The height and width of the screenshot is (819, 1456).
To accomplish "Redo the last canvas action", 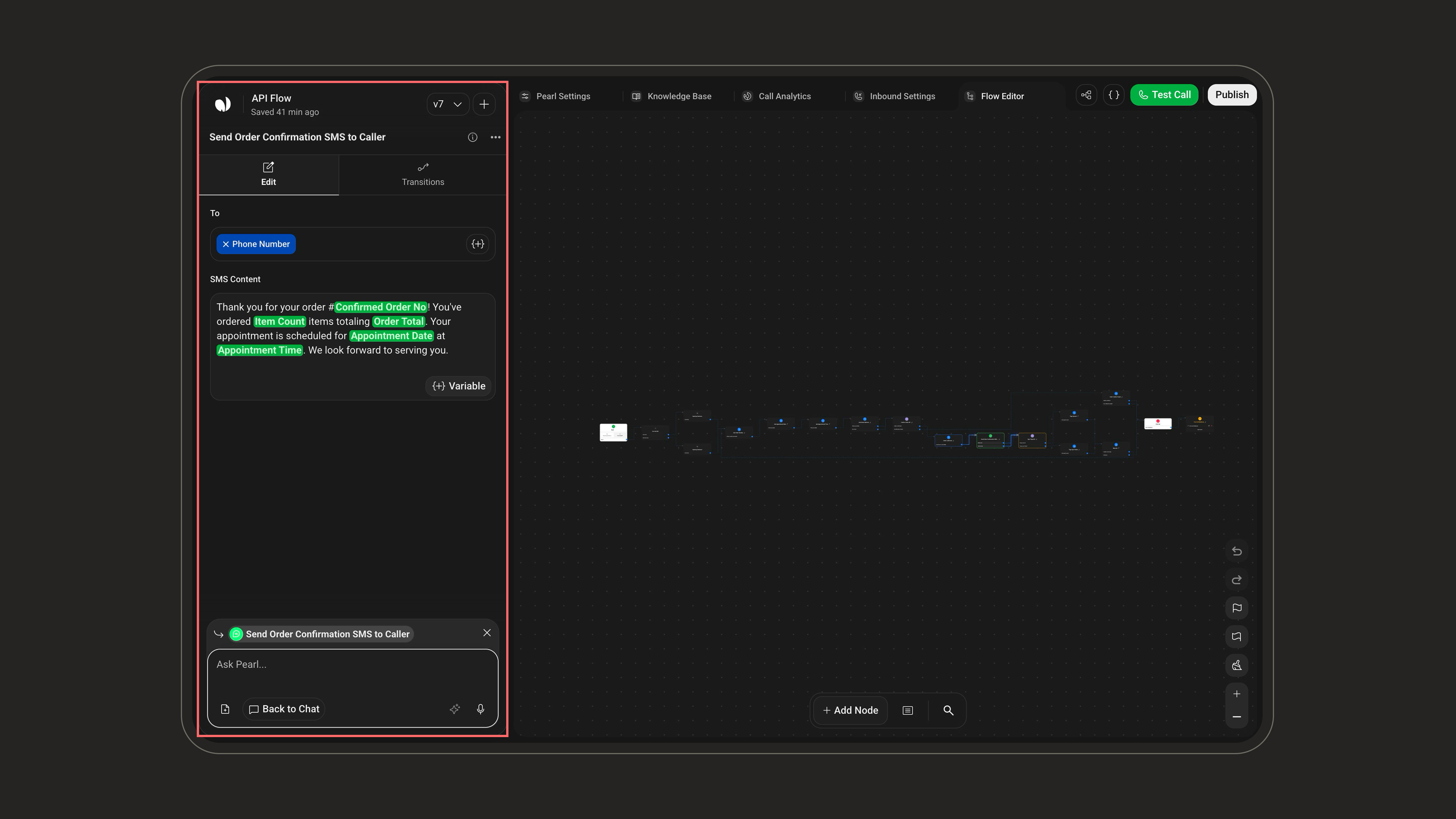I will [1237, 580].
